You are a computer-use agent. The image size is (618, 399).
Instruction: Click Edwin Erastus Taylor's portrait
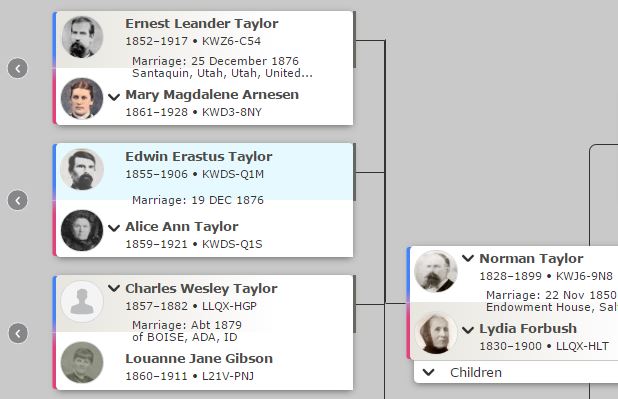[82, 170]
